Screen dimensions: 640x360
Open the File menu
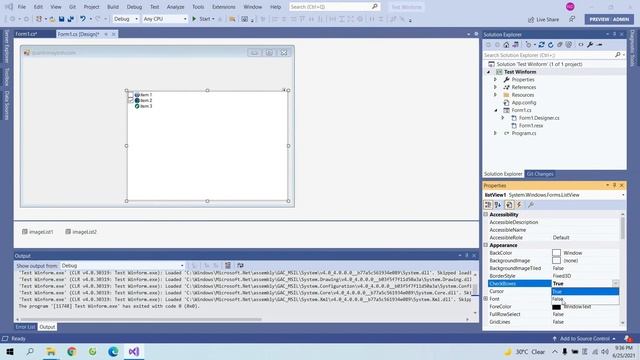22,7
